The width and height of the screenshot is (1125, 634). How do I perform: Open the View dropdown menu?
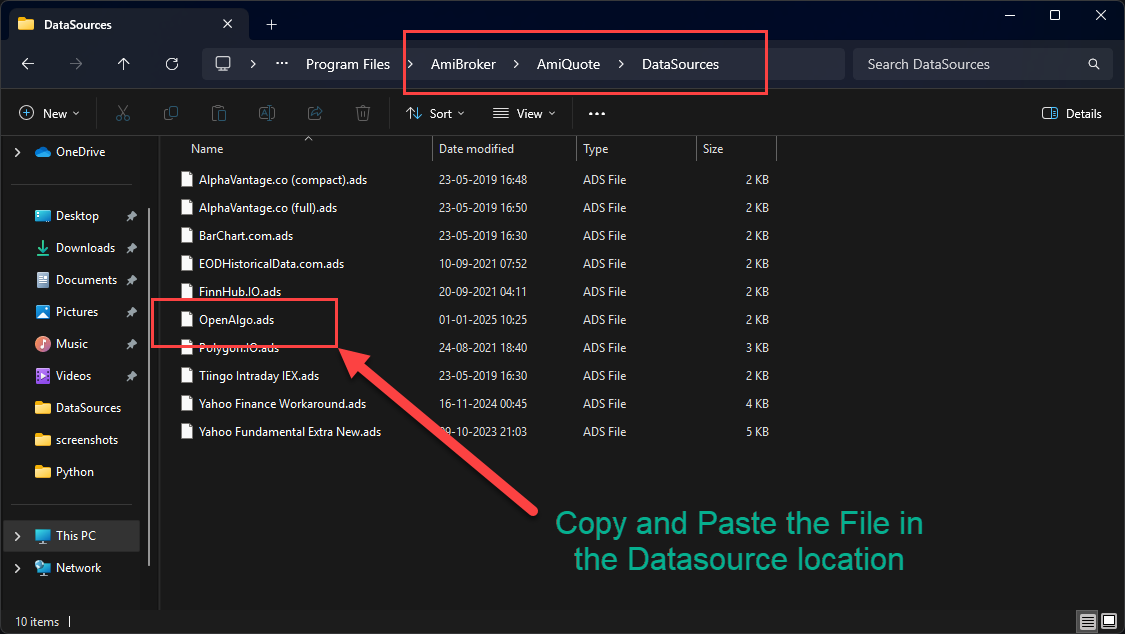point(524,113)
